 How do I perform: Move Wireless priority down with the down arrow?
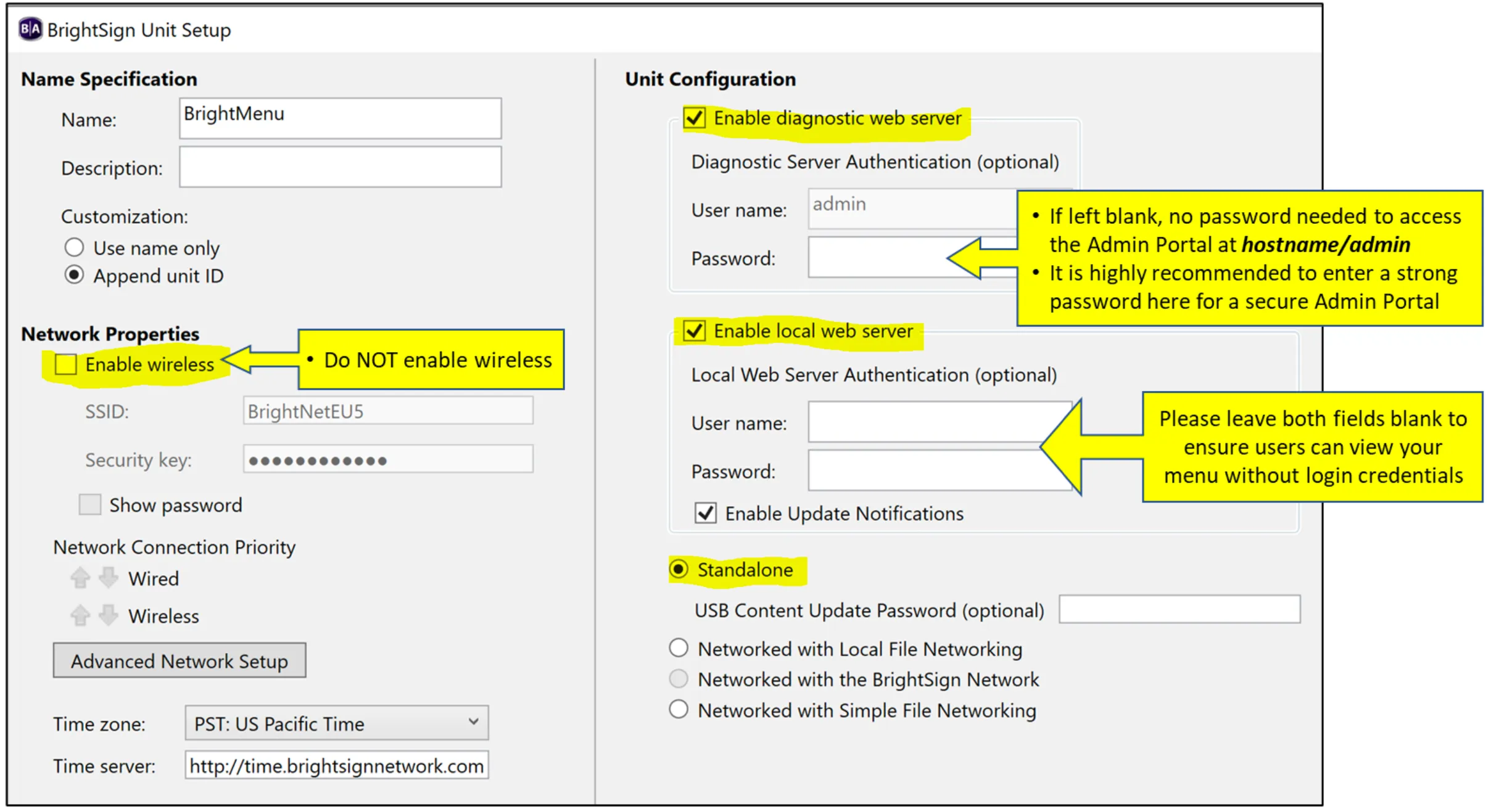tap(109, 615)
